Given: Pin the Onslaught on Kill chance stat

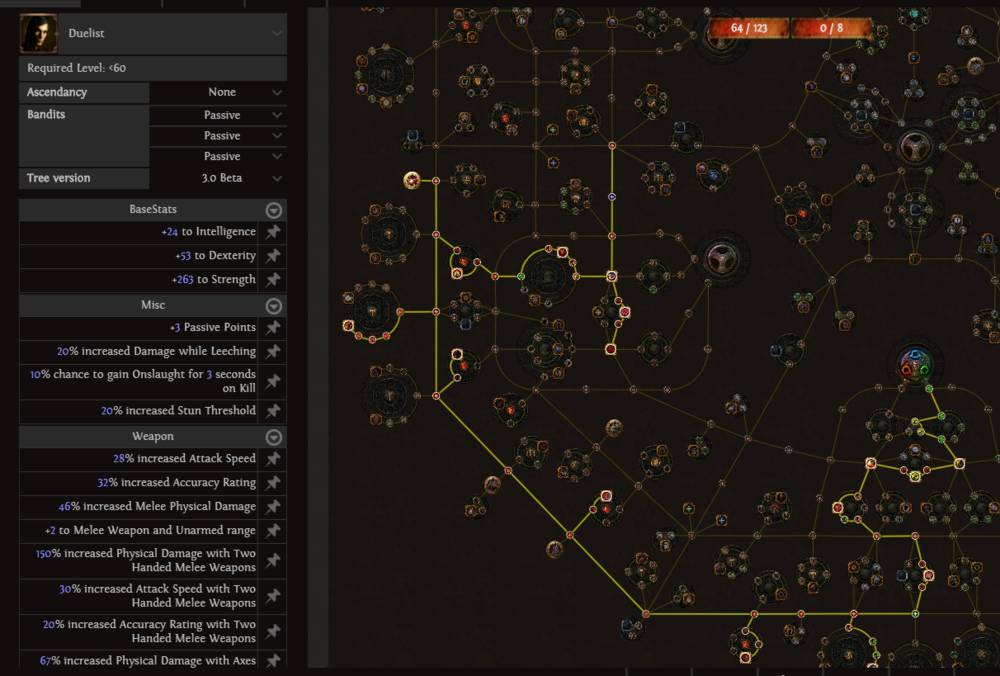Looking at the screenshot, I should pyautogui.click(x=273, y=381).
